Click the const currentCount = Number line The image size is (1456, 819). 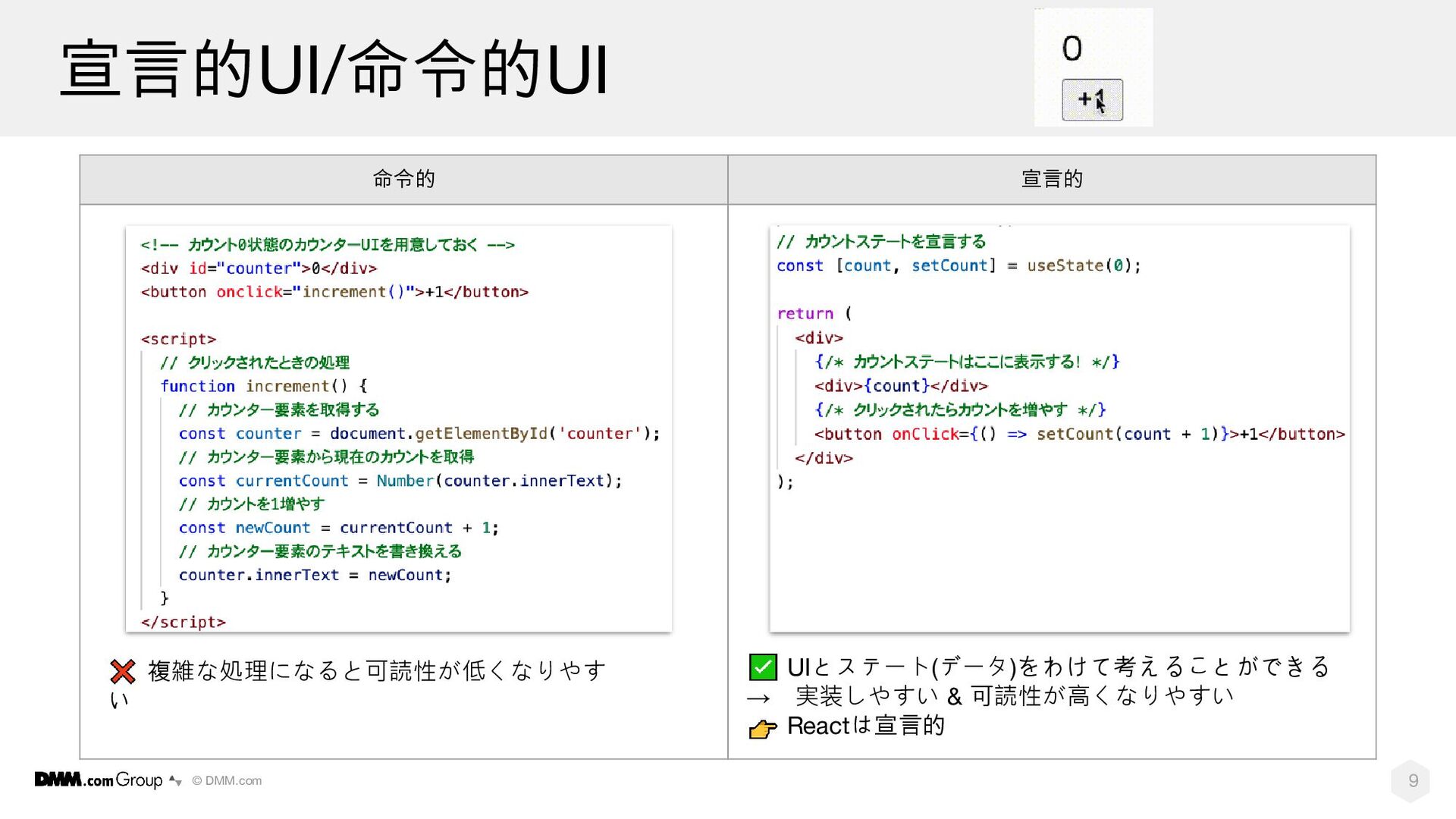(400, 481)
